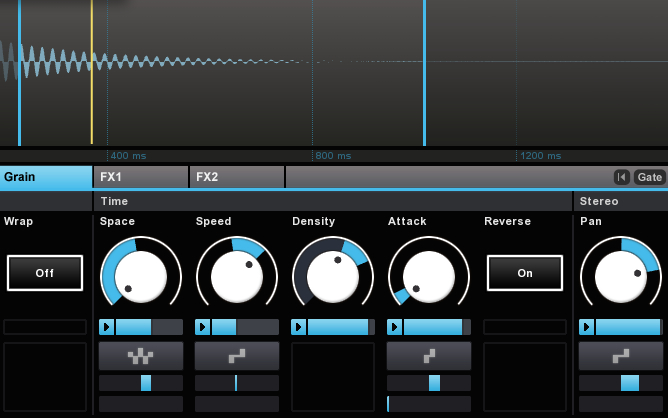Switch to the FX2 tab
Viewport: 668px width, 418px height.
point(236,177)
